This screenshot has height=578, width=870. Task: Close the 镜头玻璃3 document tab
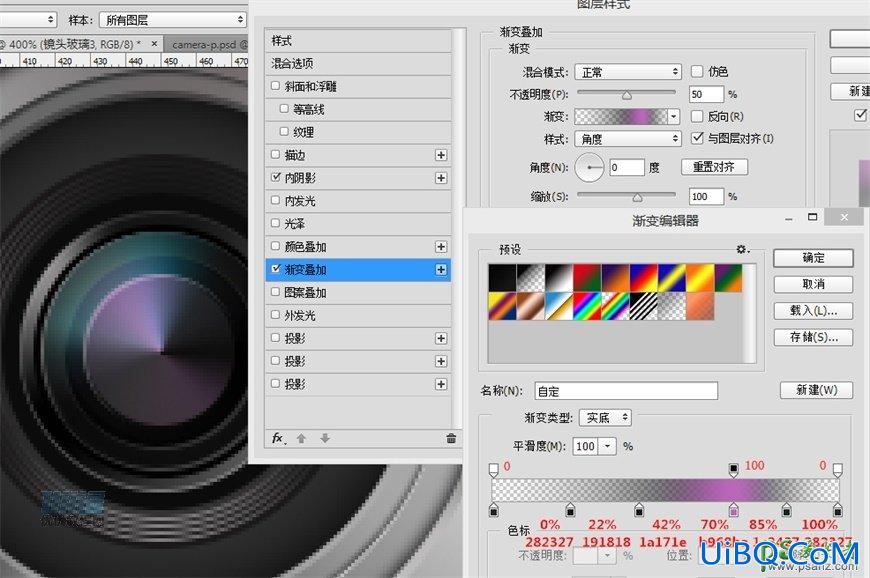[x=154, y=43]
